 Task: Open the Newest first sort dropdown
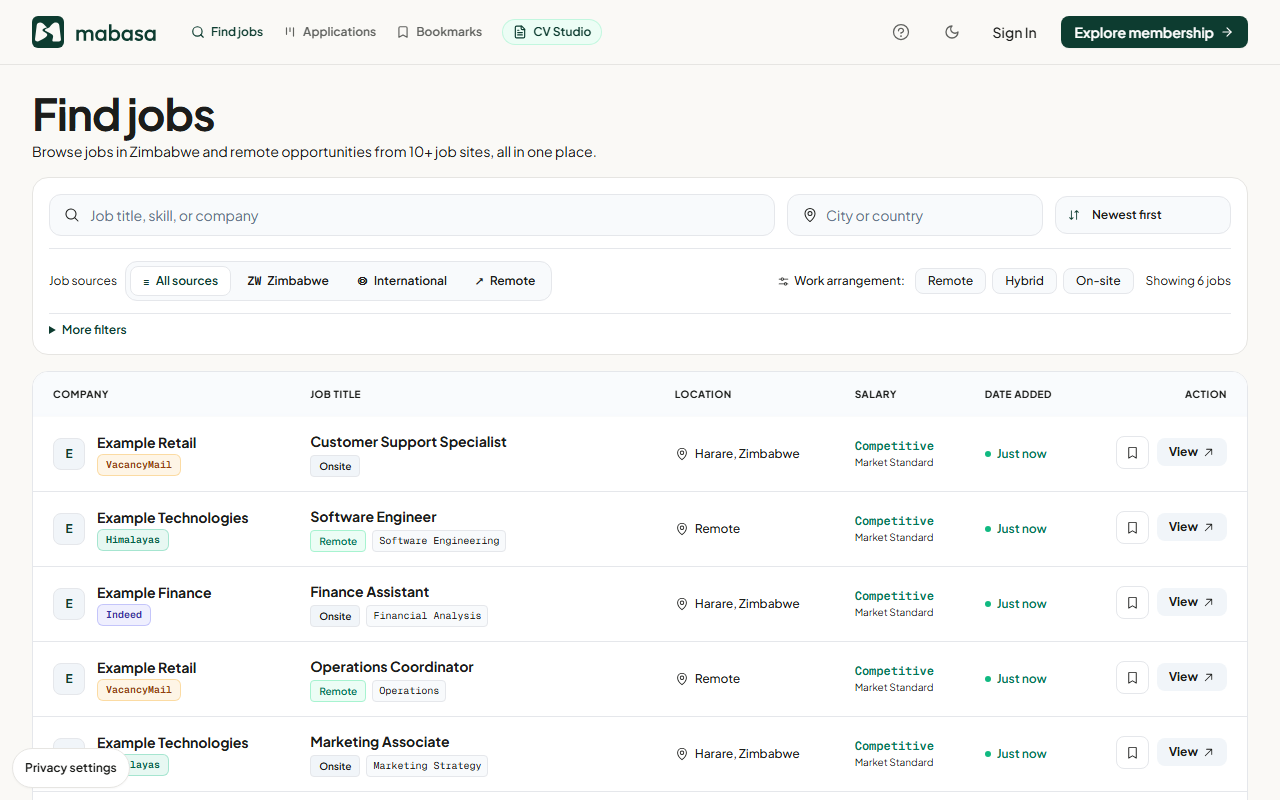point(1143,215)
